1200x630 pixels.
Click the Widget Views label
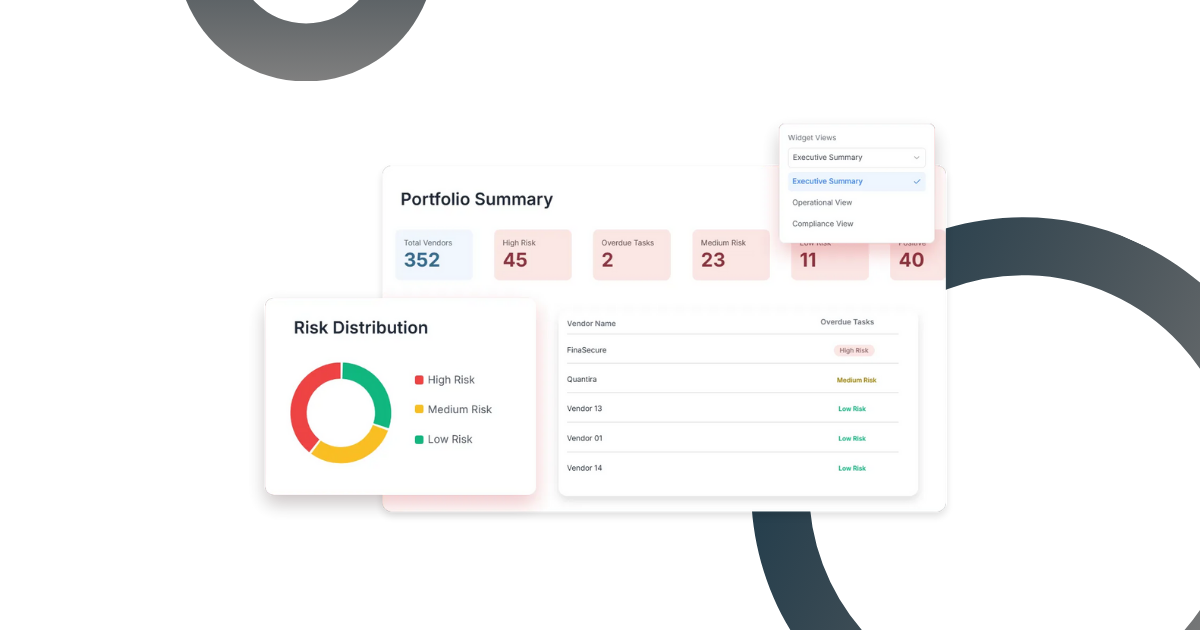click(x=812, y=137)
